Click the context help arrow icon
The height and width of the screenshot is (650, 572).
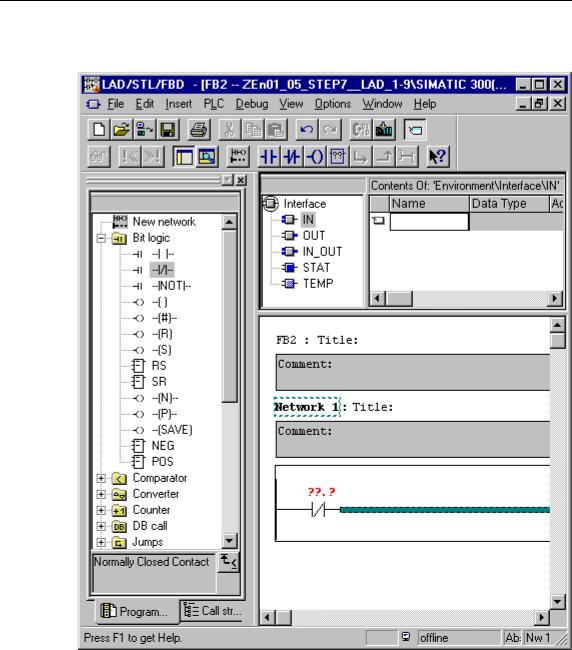point(438,157)
